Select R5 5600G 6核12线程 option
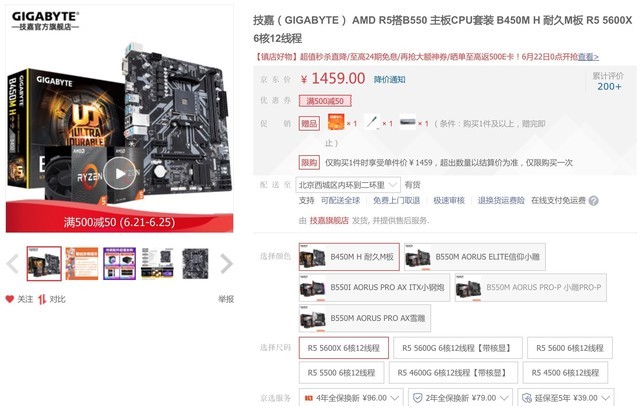 point(458,348)
